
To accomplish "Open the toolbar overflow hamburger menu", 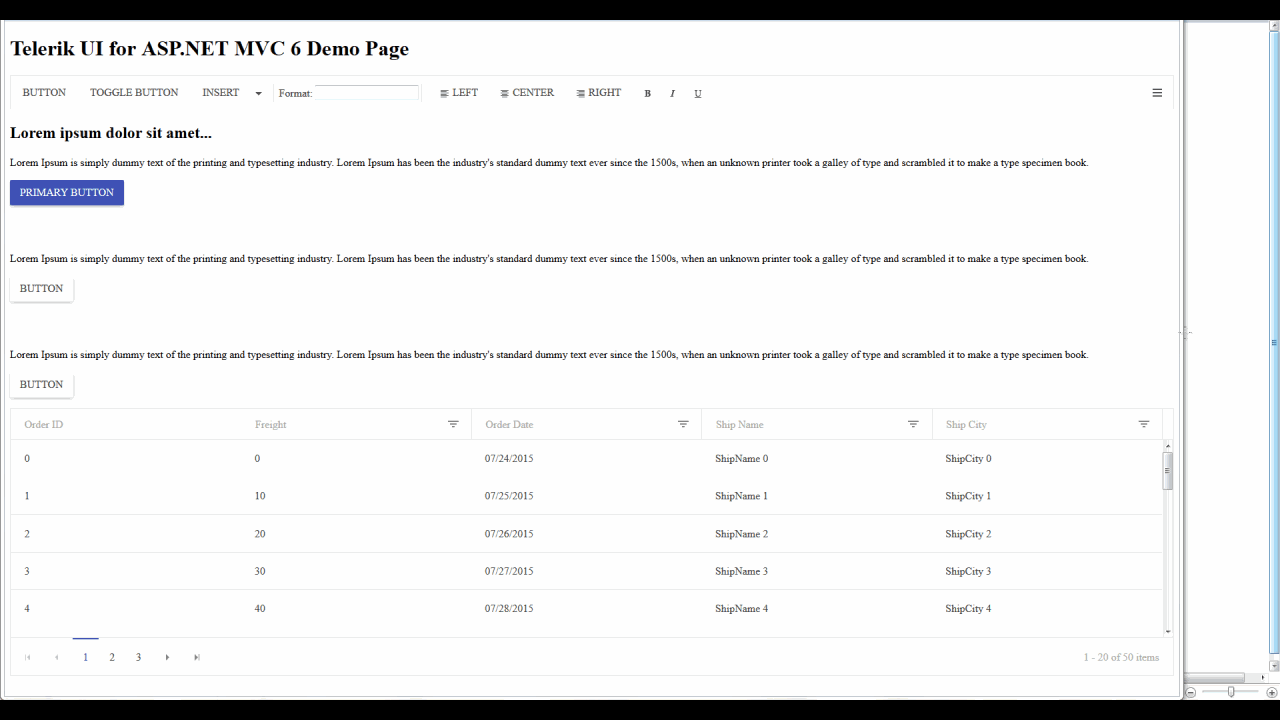I will [x=1157, y=93].
